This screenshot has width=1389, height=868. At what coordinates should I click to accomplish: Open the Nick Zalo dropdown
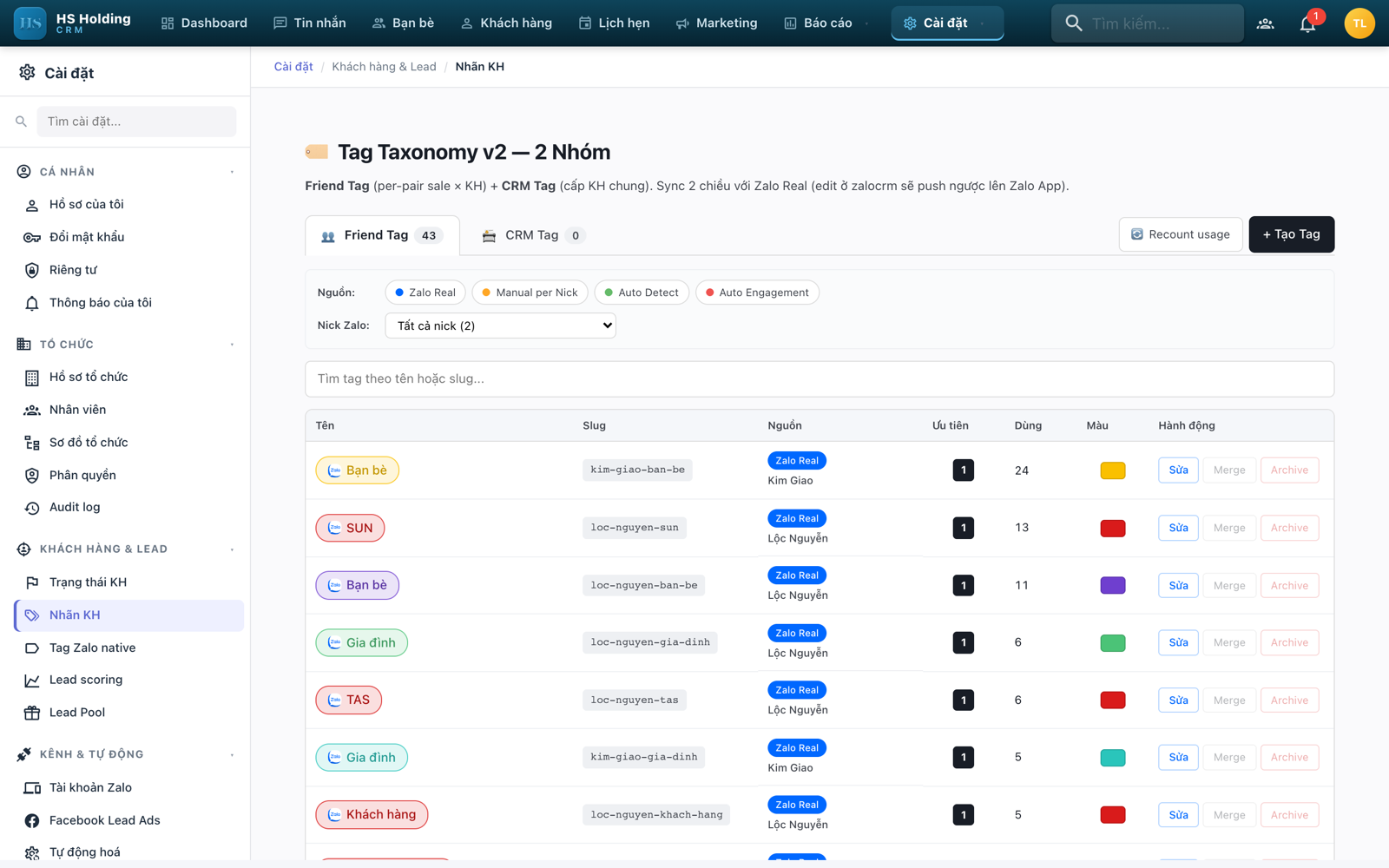(500, 325)
